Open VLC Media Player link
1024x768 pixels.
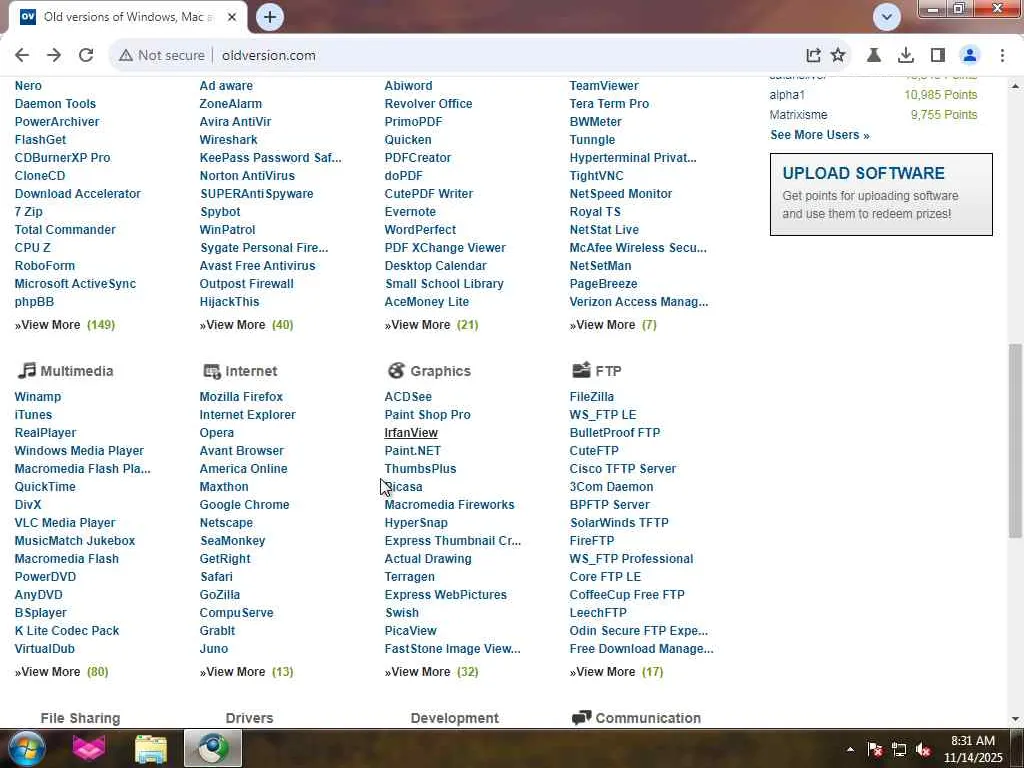click(x=65, y=523)
